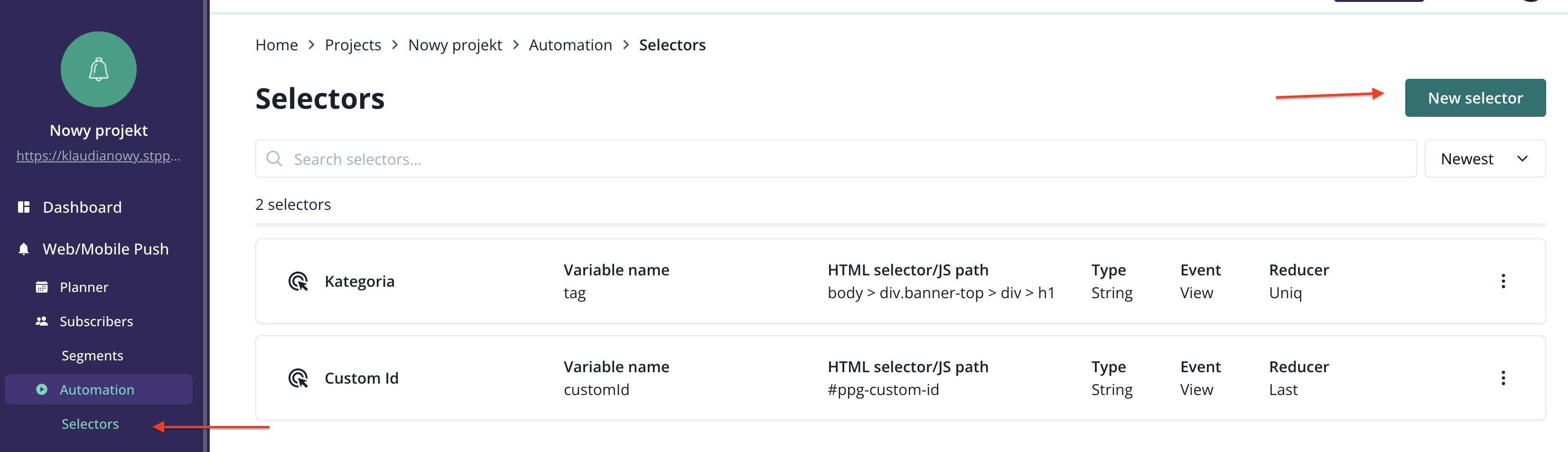Open the Custom Id row three-dot menu
The image size is (1568, 452).
click(x=1503, y=378)
